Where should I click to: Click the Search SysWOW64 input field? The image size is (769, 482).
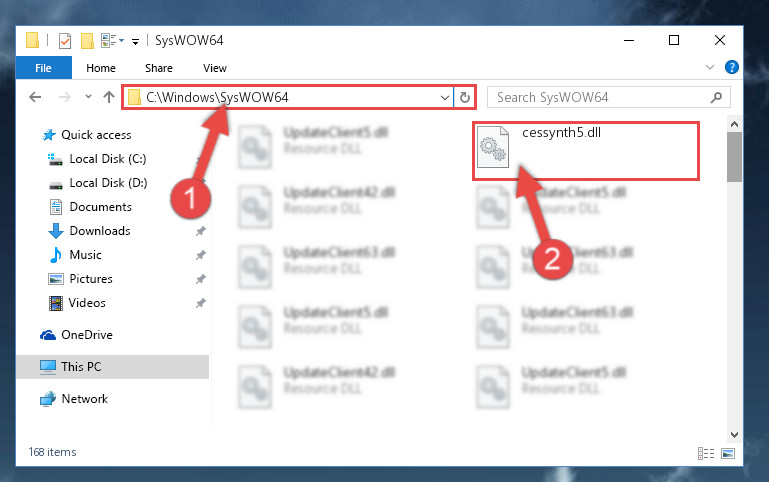click(601, 97)
